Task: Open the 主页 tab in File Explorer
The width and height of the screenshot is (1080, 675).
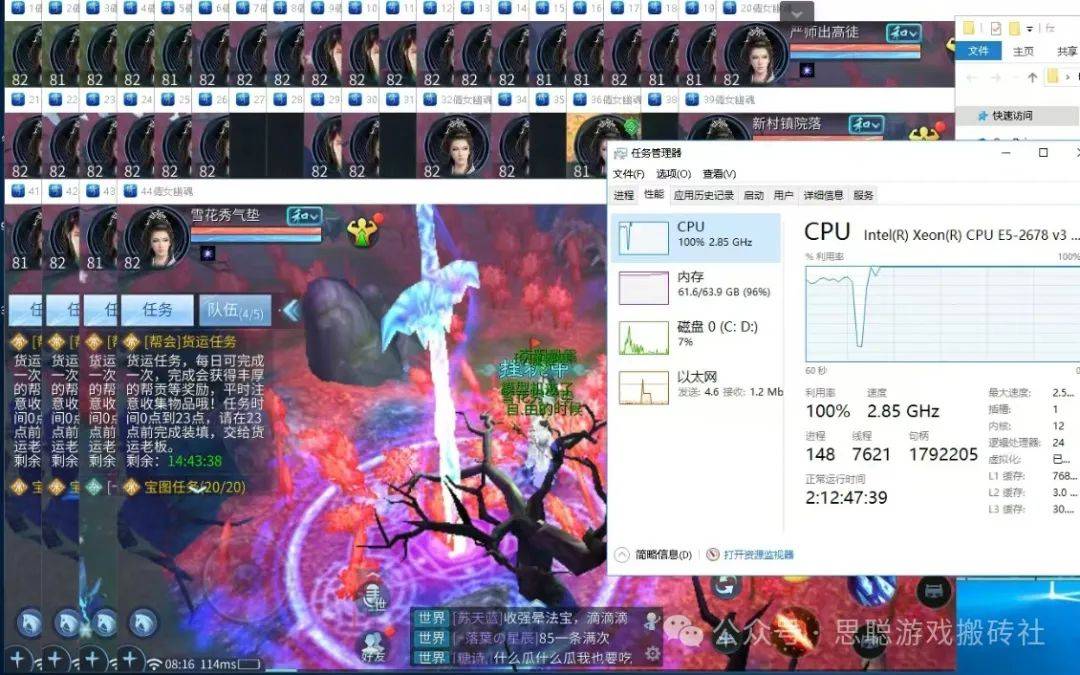Action: click(x=1023, y=51)
